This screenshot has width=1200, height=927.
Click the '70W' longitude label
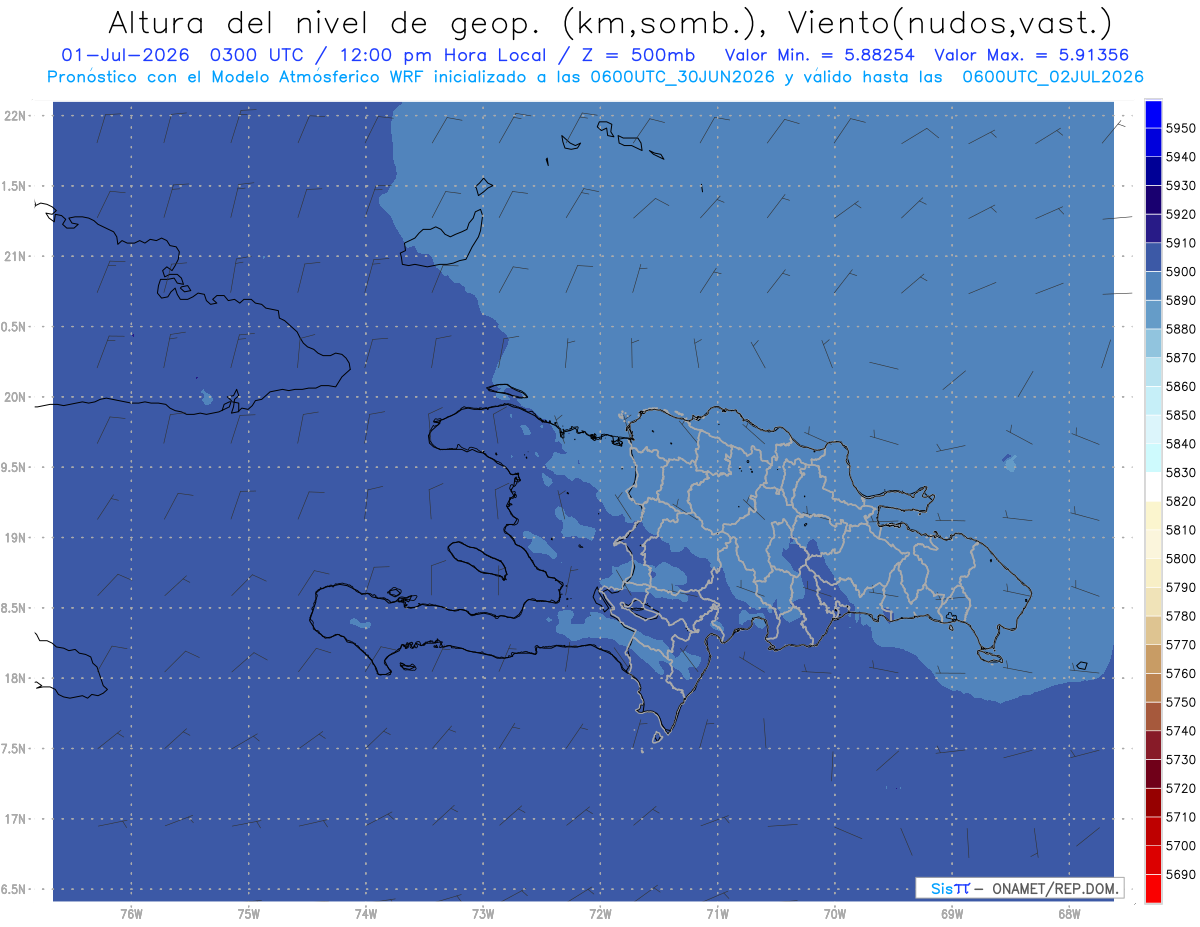click(835, 914)
